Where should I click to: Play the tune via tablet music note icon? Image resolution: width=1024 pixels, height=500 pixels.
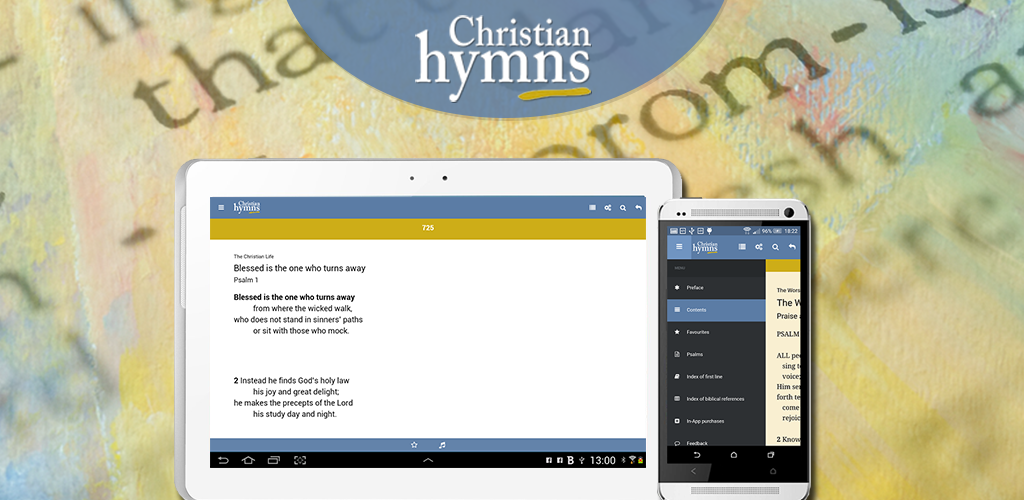[x=442, y=445]
